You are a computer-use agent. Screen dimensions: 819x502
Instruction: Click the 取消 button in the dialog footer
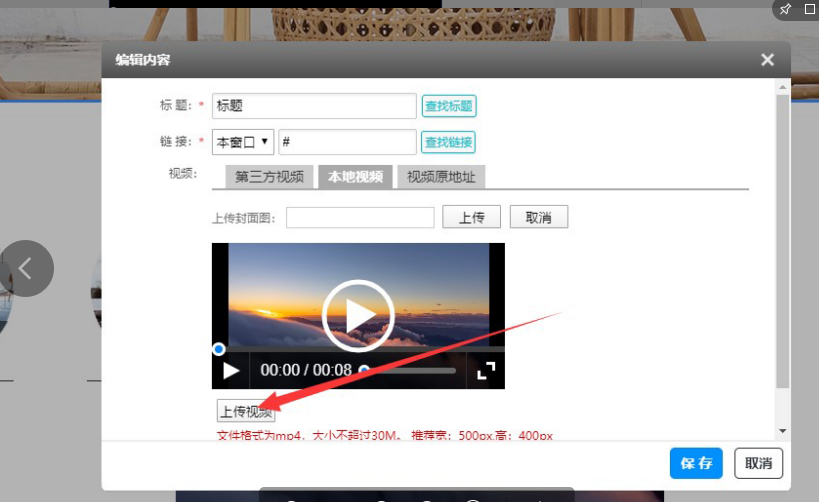[x=758, y=463]
